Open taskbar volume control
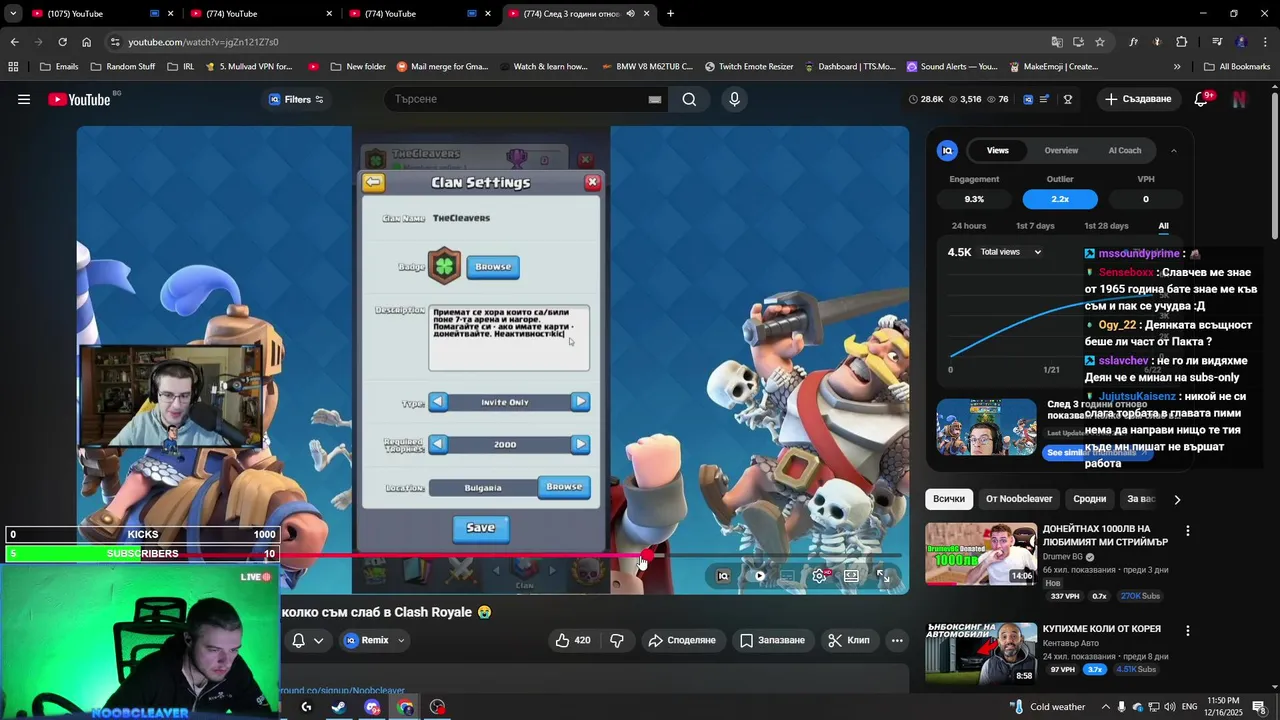The height and width of the screenshot is (720, 1280). (1171, 707)
